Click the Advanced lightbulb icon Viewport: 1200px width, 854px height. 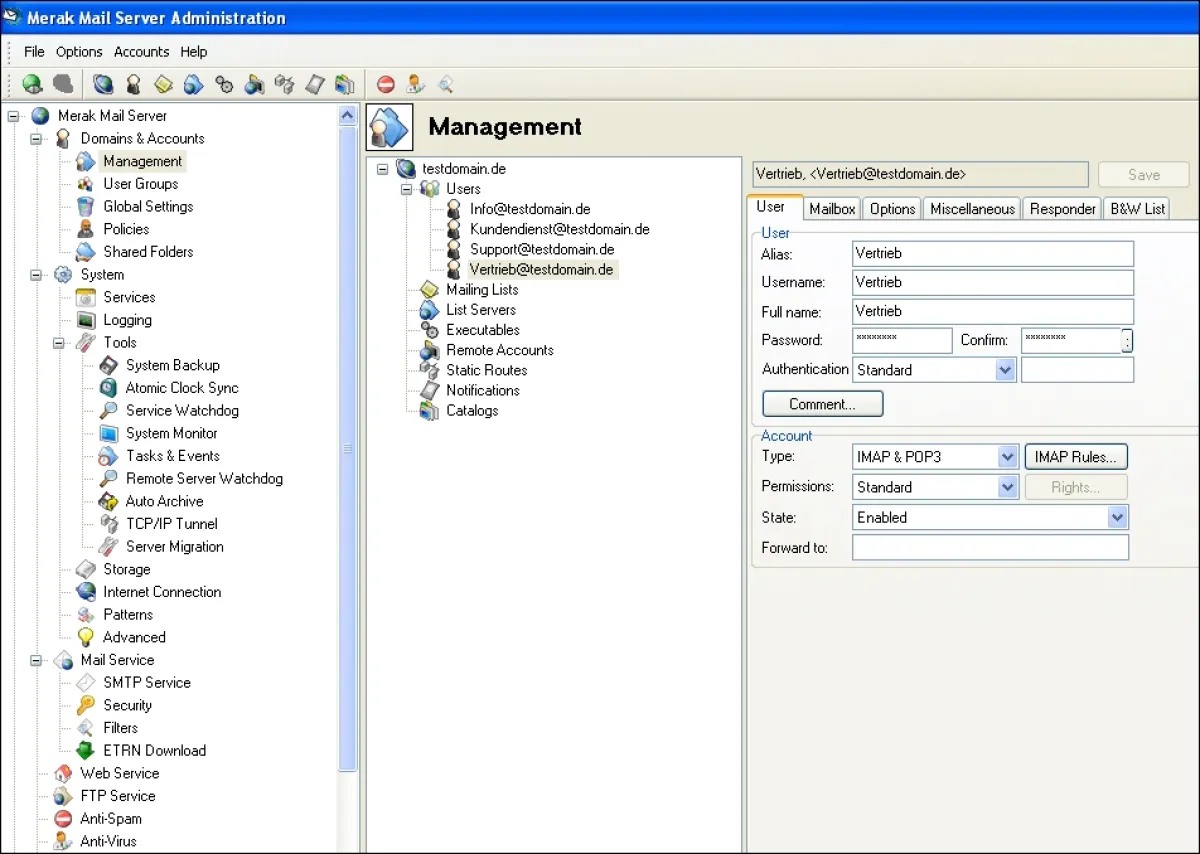pyautogui.click(x=86, y=637)
